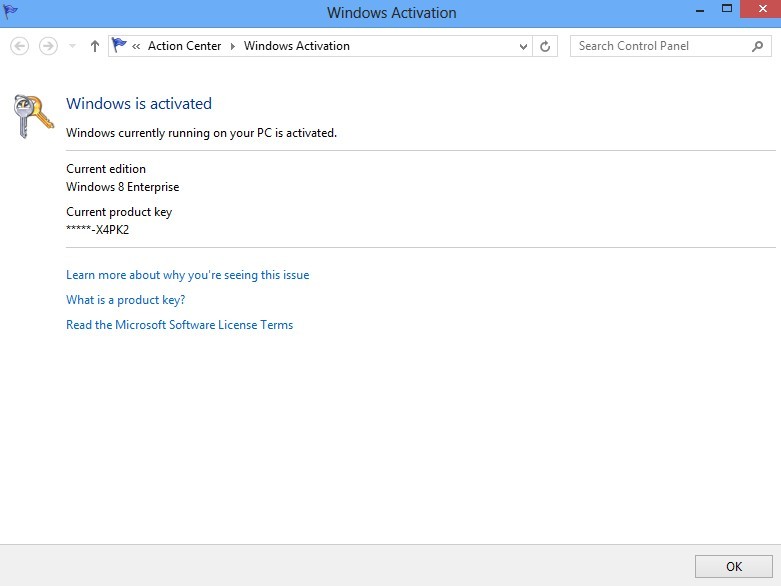
Task: Click the Back navigation arrow
Action: point(19,46)
